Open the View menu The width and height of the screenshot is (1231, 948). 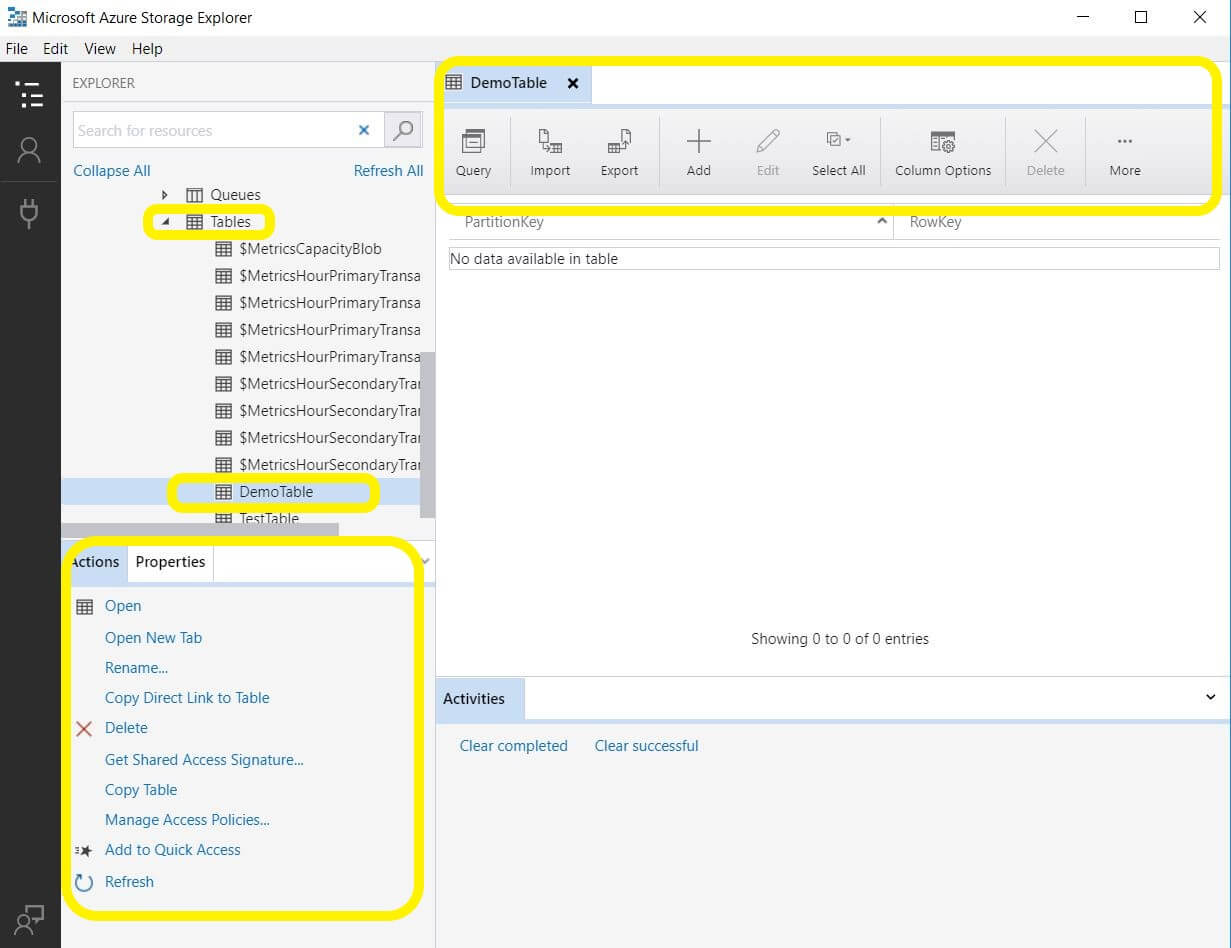point(100,48)
